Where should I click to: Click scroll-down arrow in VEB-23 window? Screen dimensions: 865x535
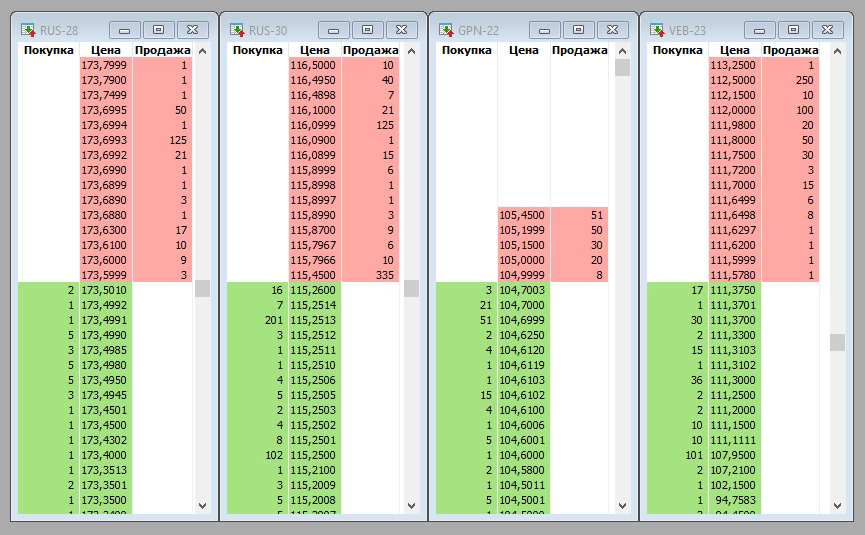tap(837, 506)
